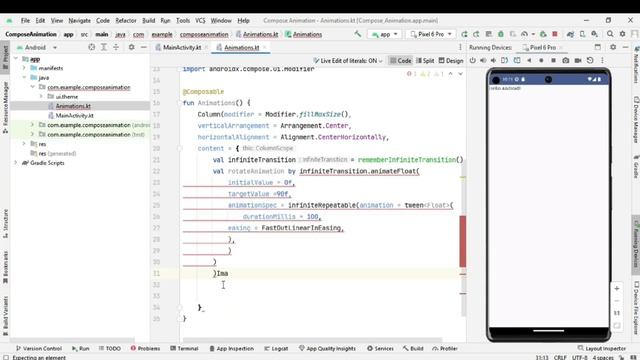This screenshot has height=360, width=640.
Task: Rotate emulator right
Action: click(x=517, y=60)
